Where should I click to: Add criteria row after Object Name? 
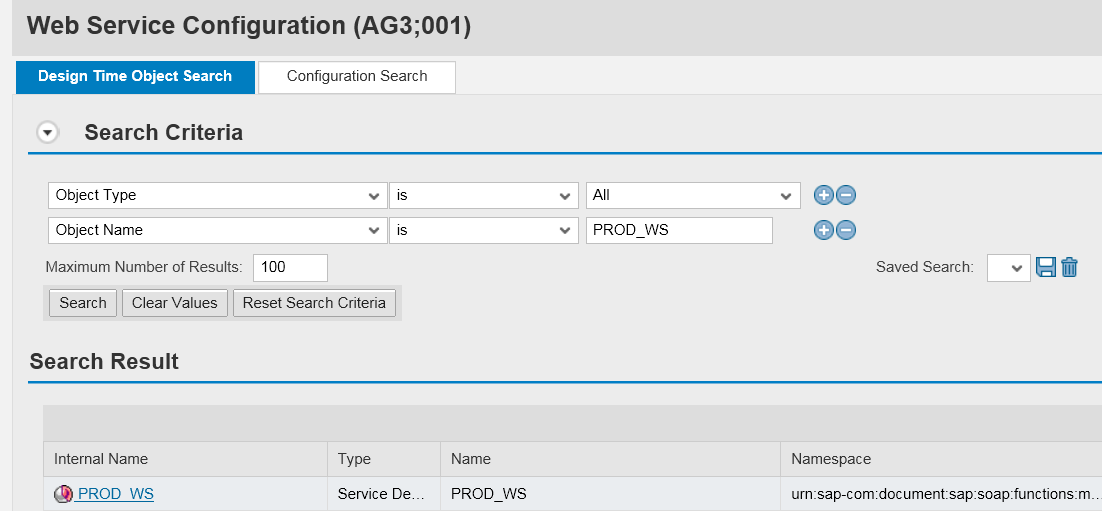823,230
